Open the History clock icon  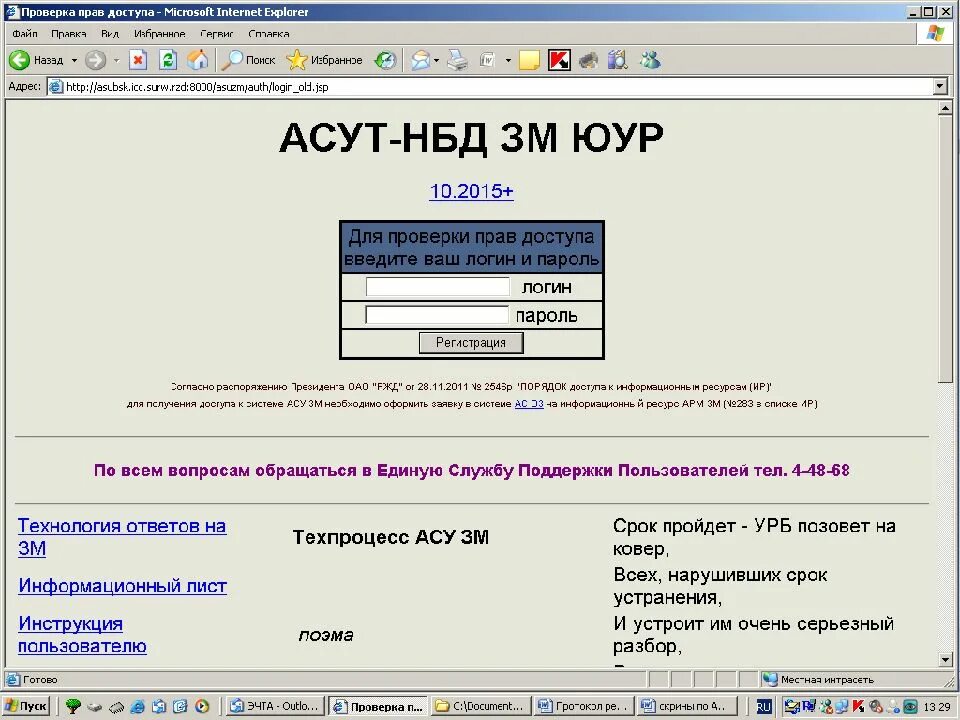[386, 60]
